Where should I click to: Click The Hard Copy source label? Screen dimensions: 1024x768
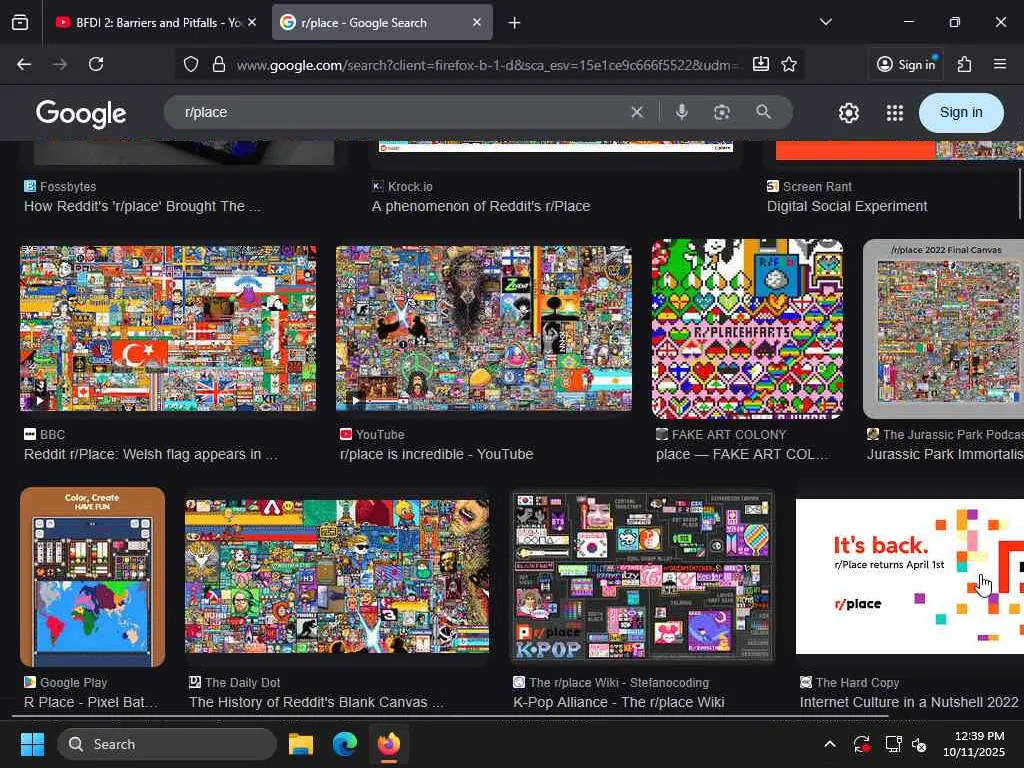pos(857,683)
